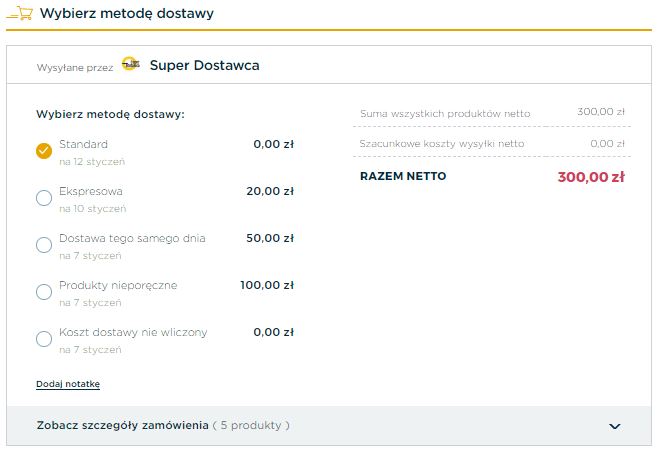Click the RAZEM NETTO label
This screenshot has width=659, height=451.
click(403, 176)
